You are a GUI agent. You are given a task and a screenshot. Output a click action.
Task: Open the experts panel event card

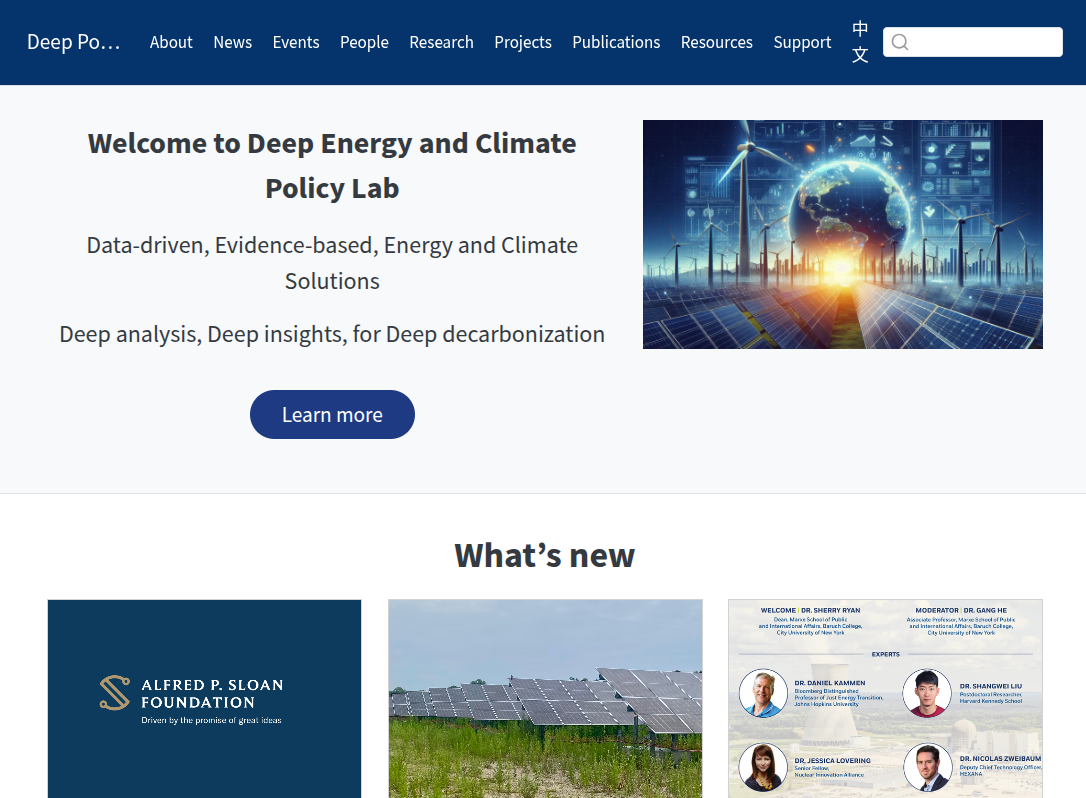pos(885,698)
